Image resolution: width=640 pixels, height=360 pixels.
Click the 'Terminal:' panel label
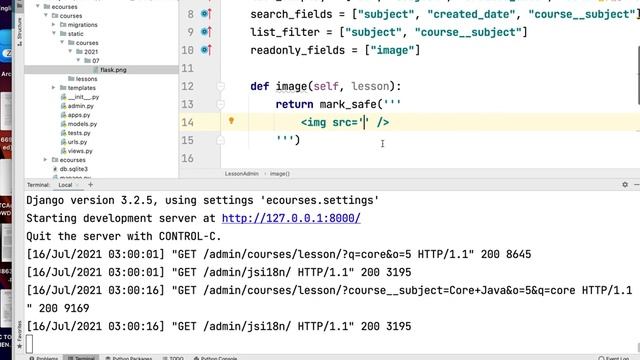tap(38, 185)
